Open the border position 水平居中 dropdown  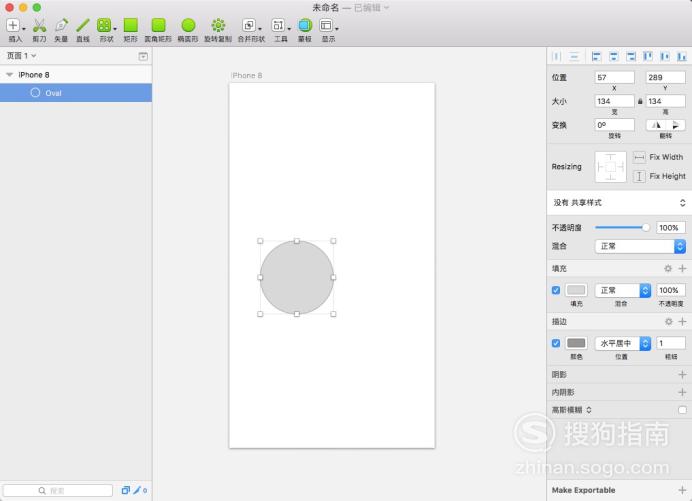click(623, 343)
